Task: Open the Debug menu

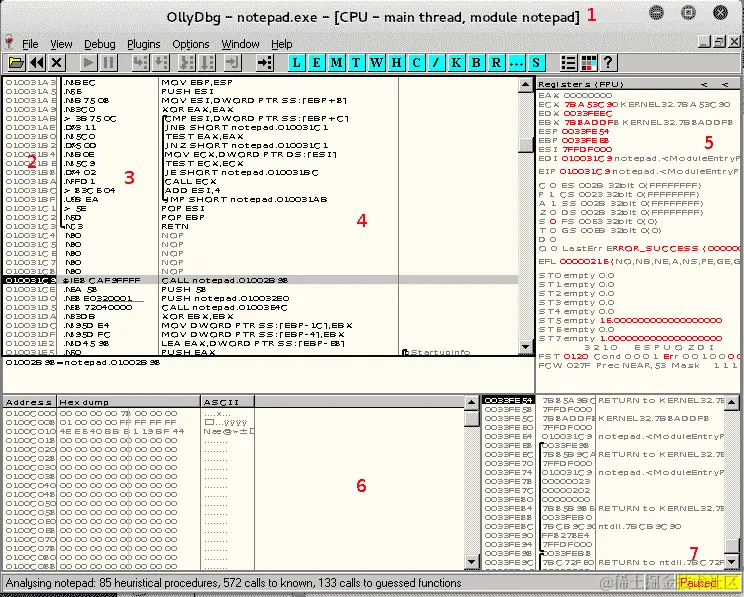Action: point(100,44)
